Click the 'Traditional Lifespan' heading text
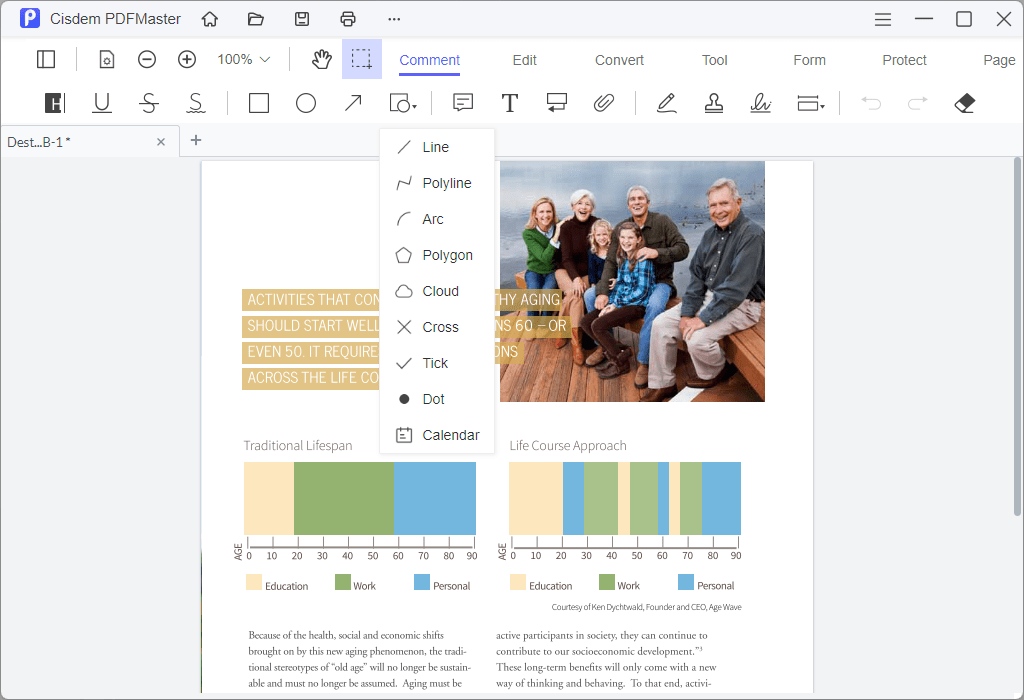 [298, 445]
